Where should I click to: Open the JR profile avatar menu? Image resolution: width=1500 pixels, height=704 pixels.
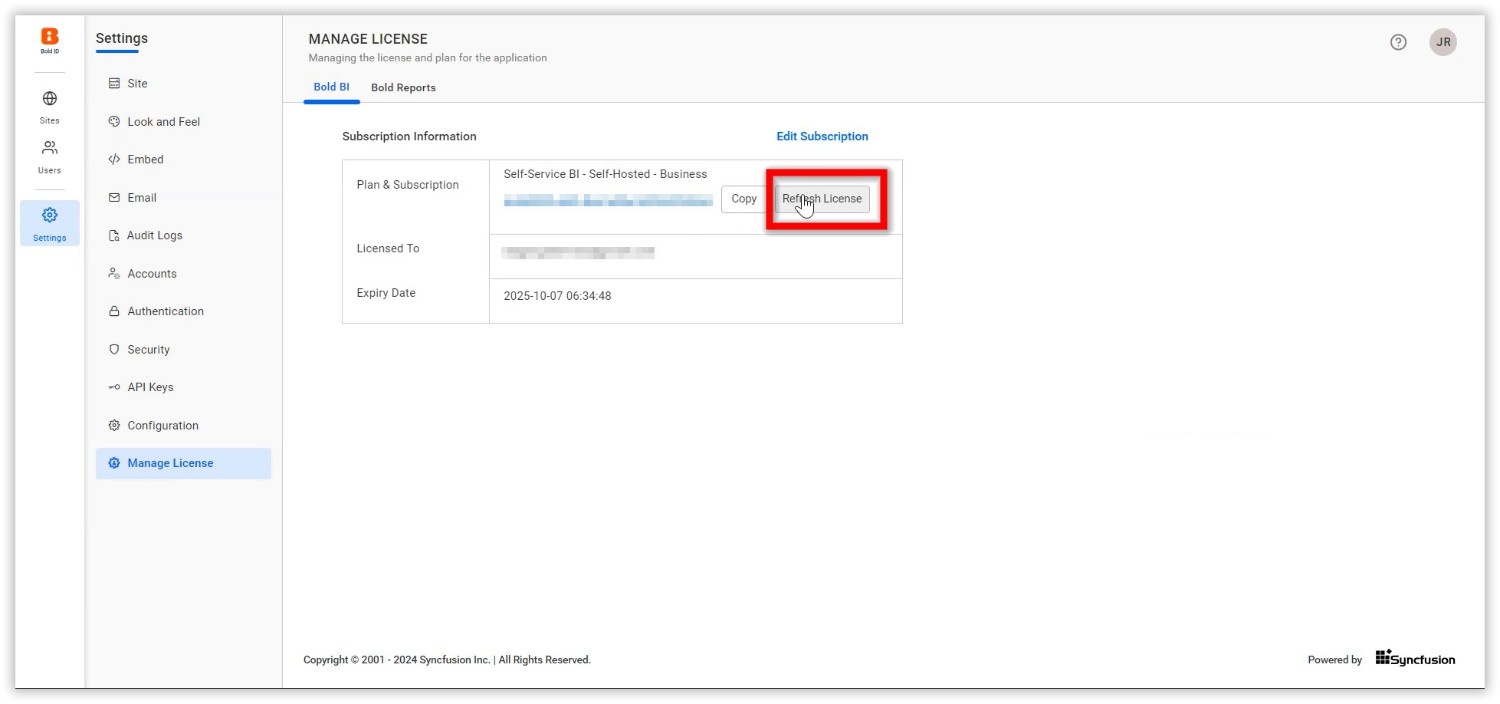click(x=1443, y=42)
